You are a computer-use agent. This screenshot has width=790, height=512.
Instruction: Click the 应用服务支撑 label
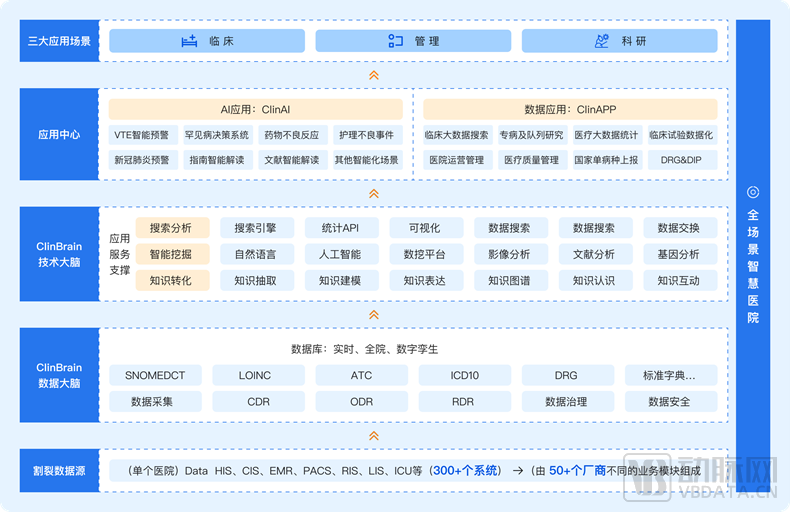pos(119,254)
